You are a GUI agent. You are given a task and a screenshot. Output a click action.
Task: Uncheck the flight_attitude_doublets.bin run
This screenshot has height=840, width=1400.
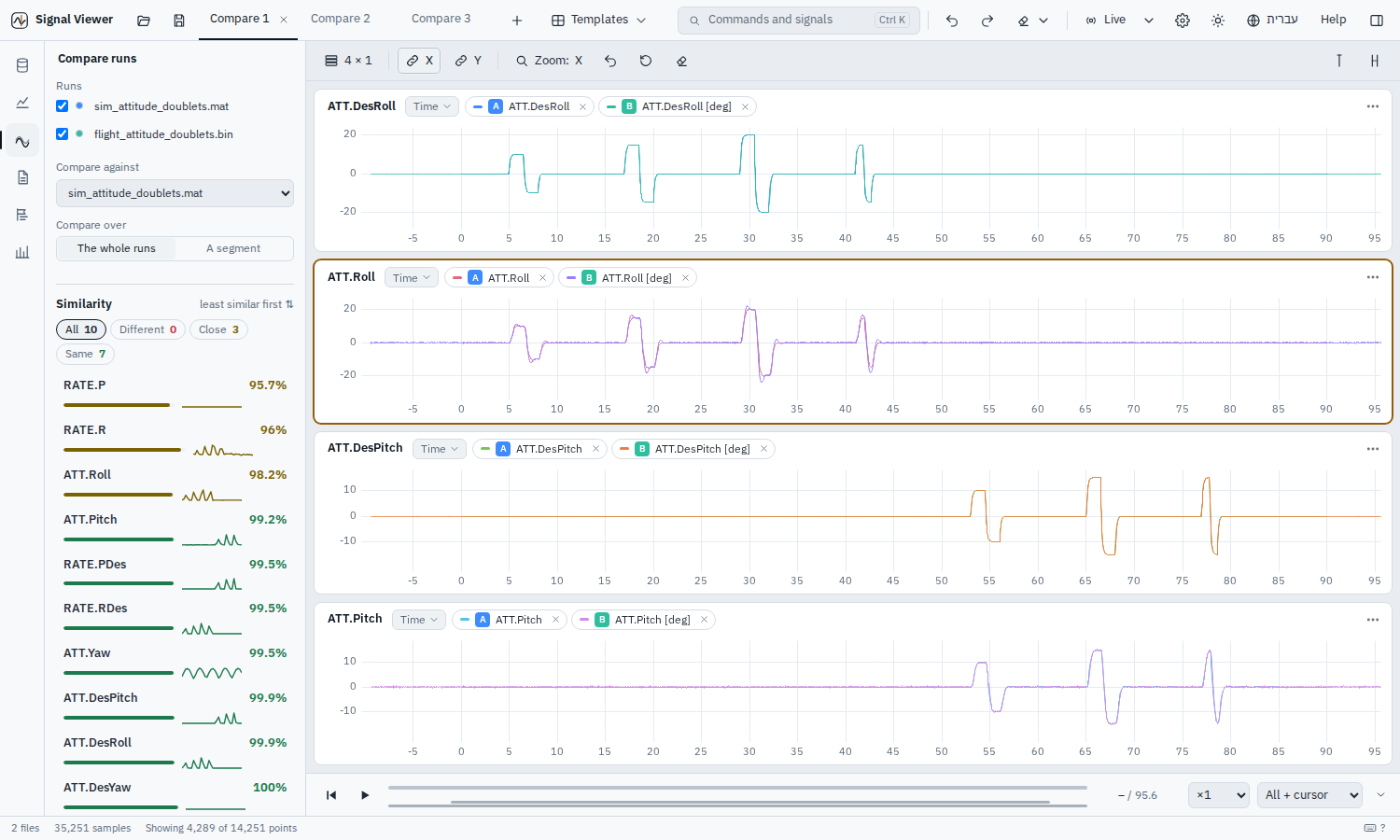(x=62, y=134)
